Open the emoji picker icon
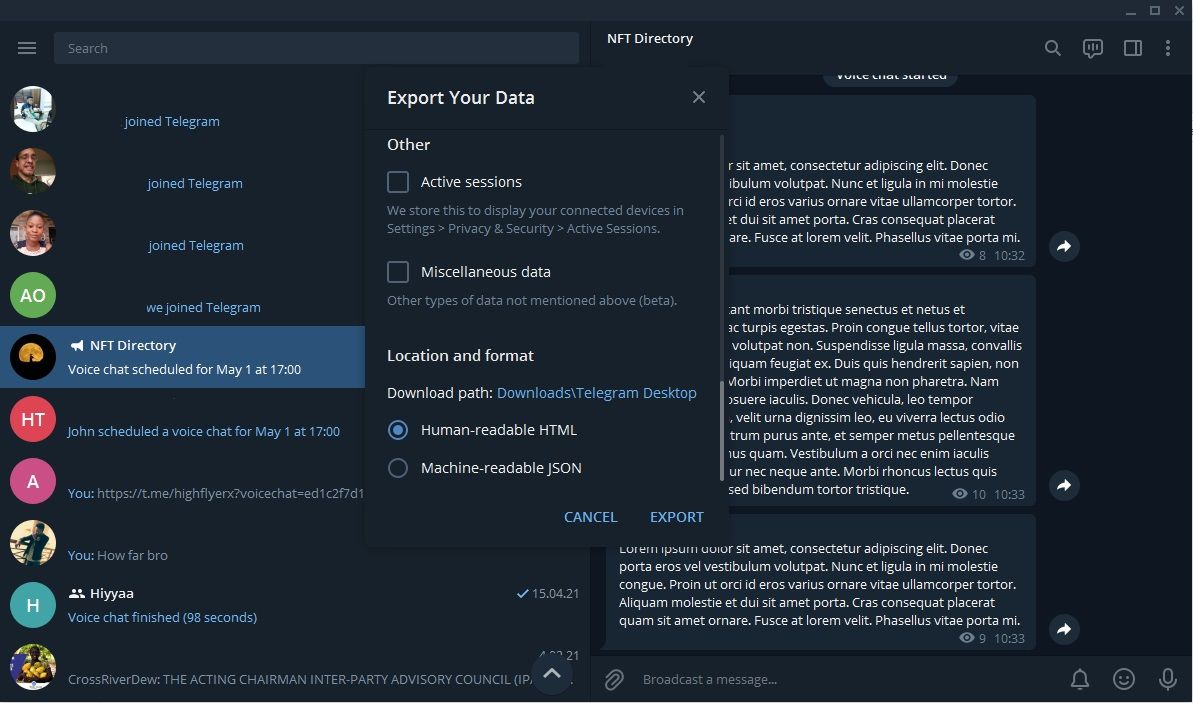Viewport: 1193px width, 703px height. (1123, 679)
